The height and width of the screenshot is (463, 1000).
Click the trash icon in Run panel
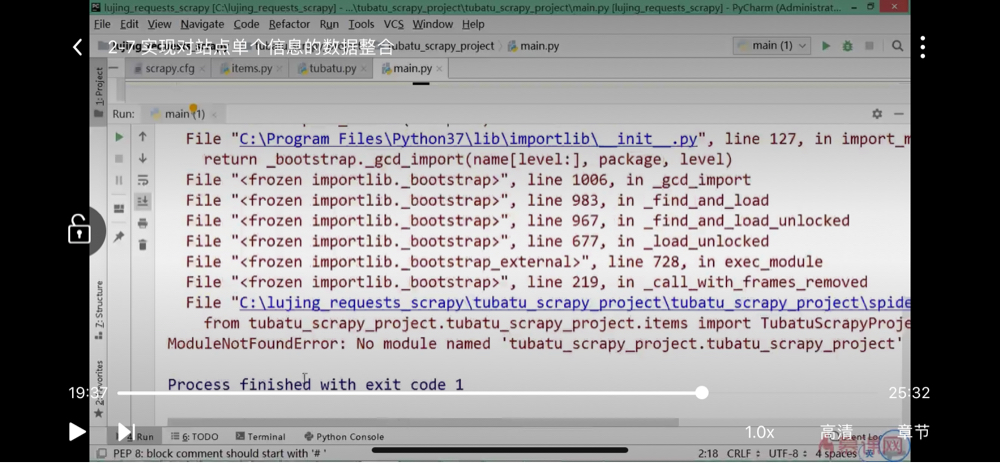pyautogui.click(x=143, y=245)
